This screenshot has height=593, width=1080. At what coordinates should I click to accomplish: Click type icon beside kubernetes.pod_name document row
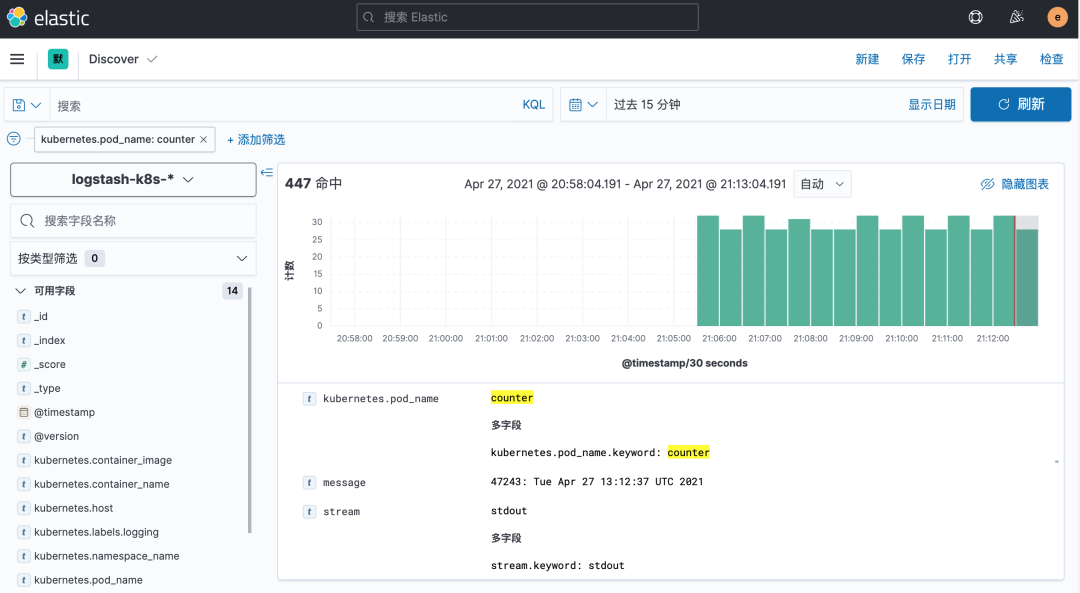[309, 399]
